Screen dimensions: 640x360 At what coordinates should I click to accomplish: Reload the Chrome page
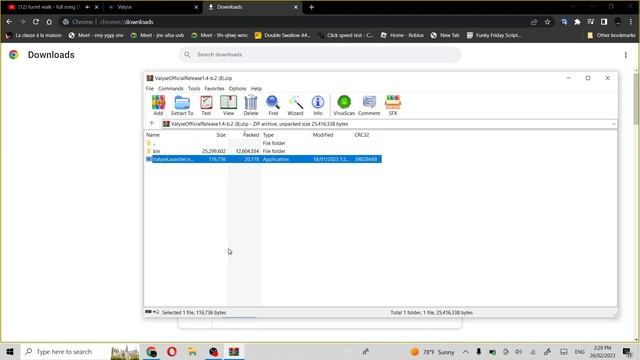[x=36, y=22]
